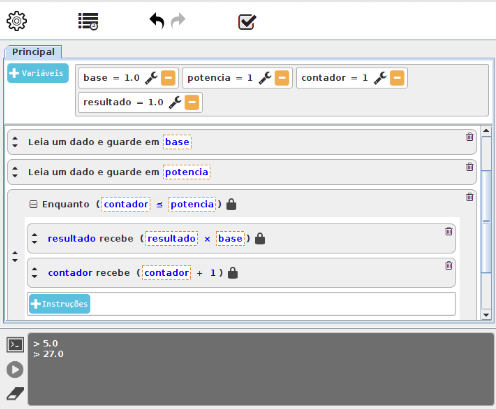Viewport: 496px width, 409px height.
Task: Edit base variable with wrench icon
Action: pyautogui.click(x=151, y=78)
